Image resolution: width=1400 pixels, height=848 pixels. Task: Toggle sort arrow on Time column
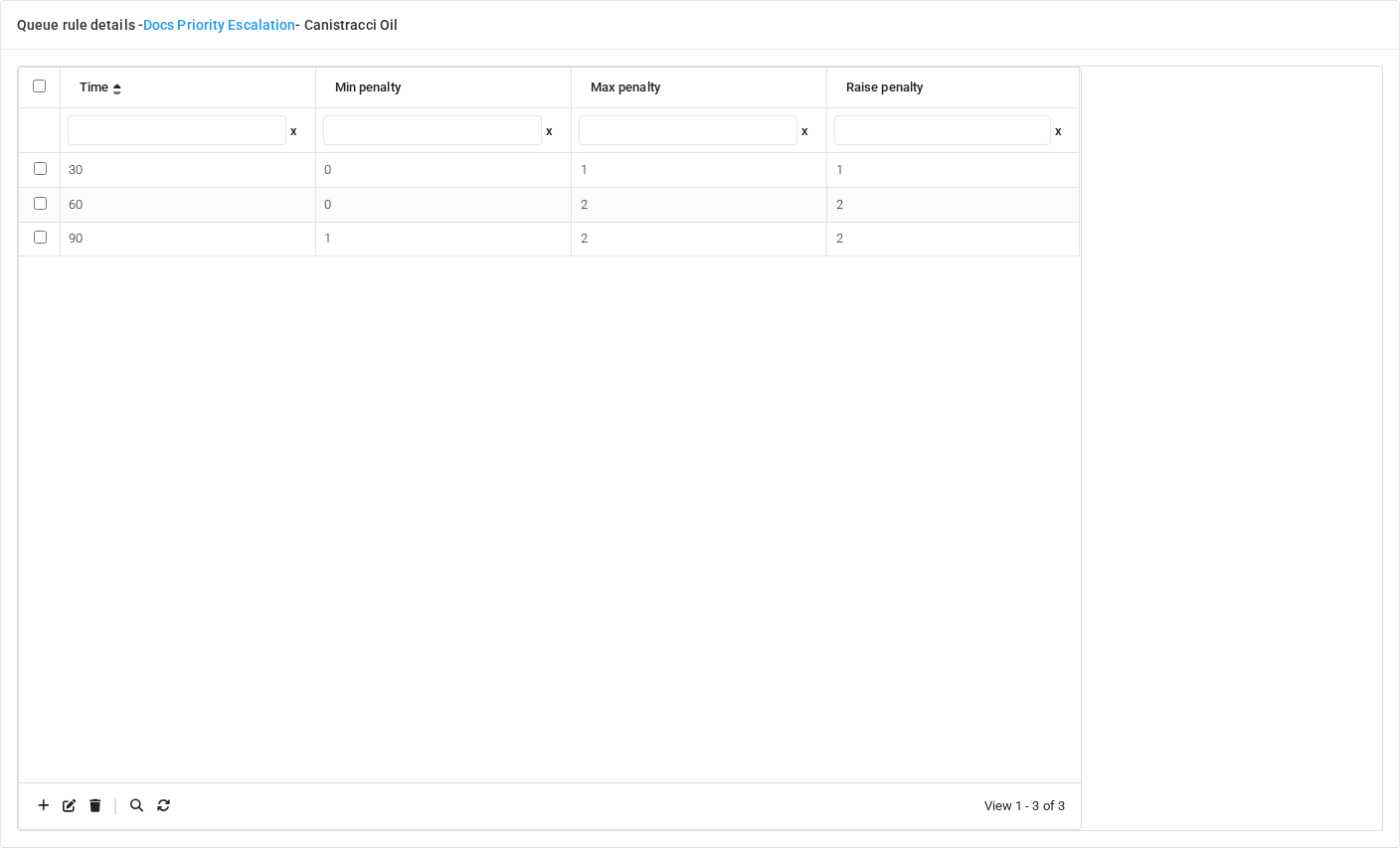click(x=117, y=88)
